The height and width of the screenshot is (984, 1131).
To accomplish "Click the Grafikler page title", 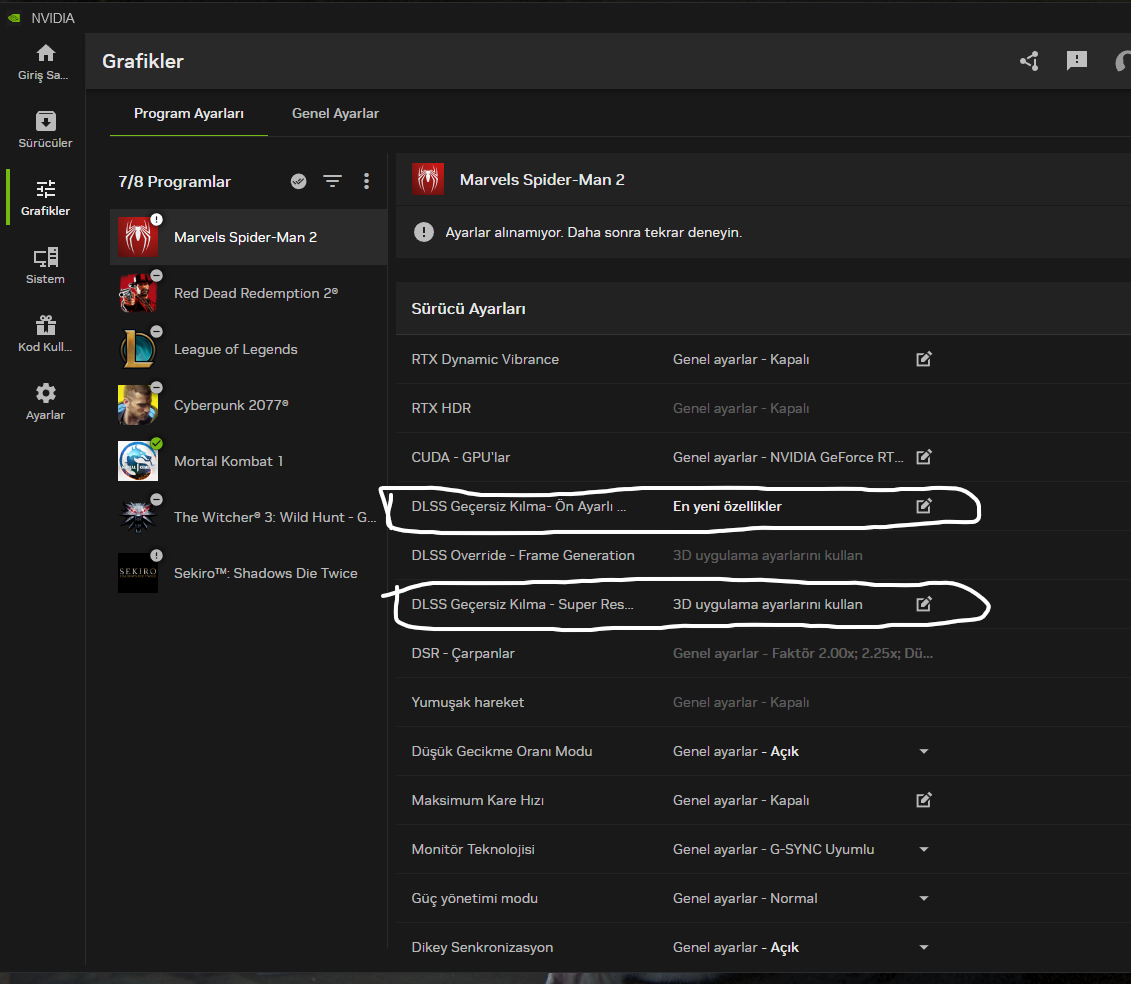I will (x=143, y=61).
